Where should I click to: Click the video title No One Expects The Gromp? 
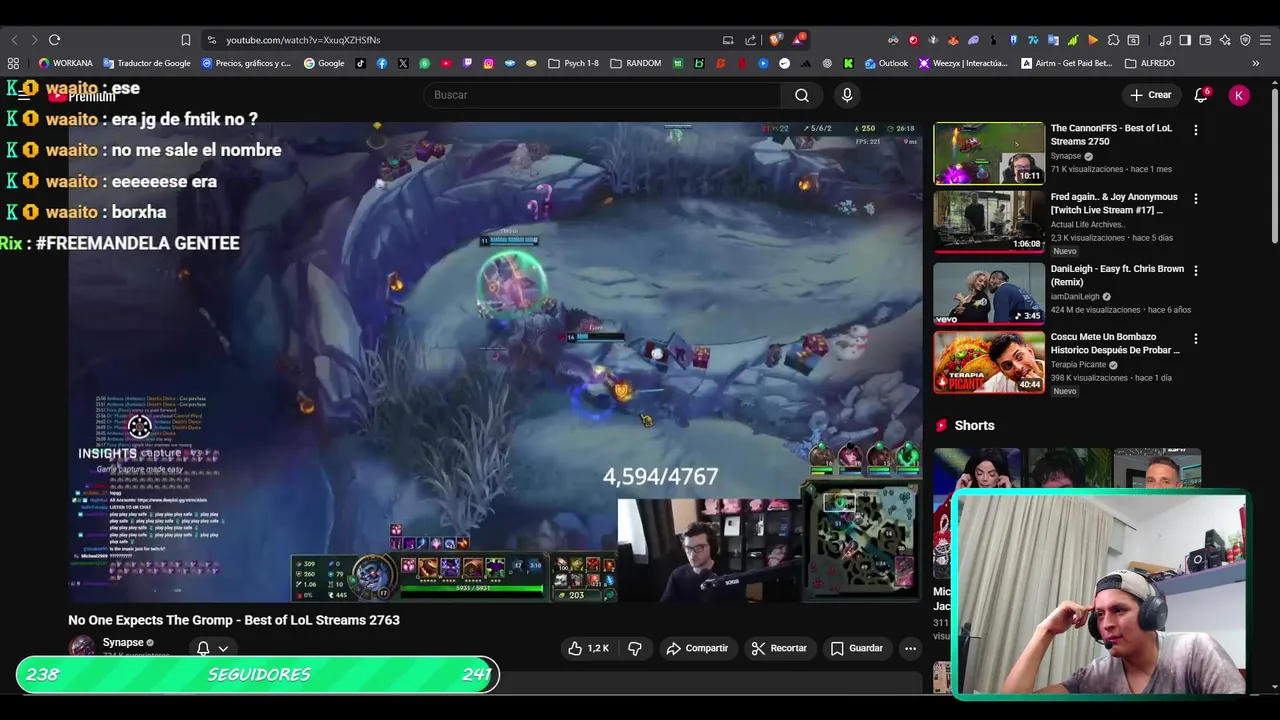[234, 620]
